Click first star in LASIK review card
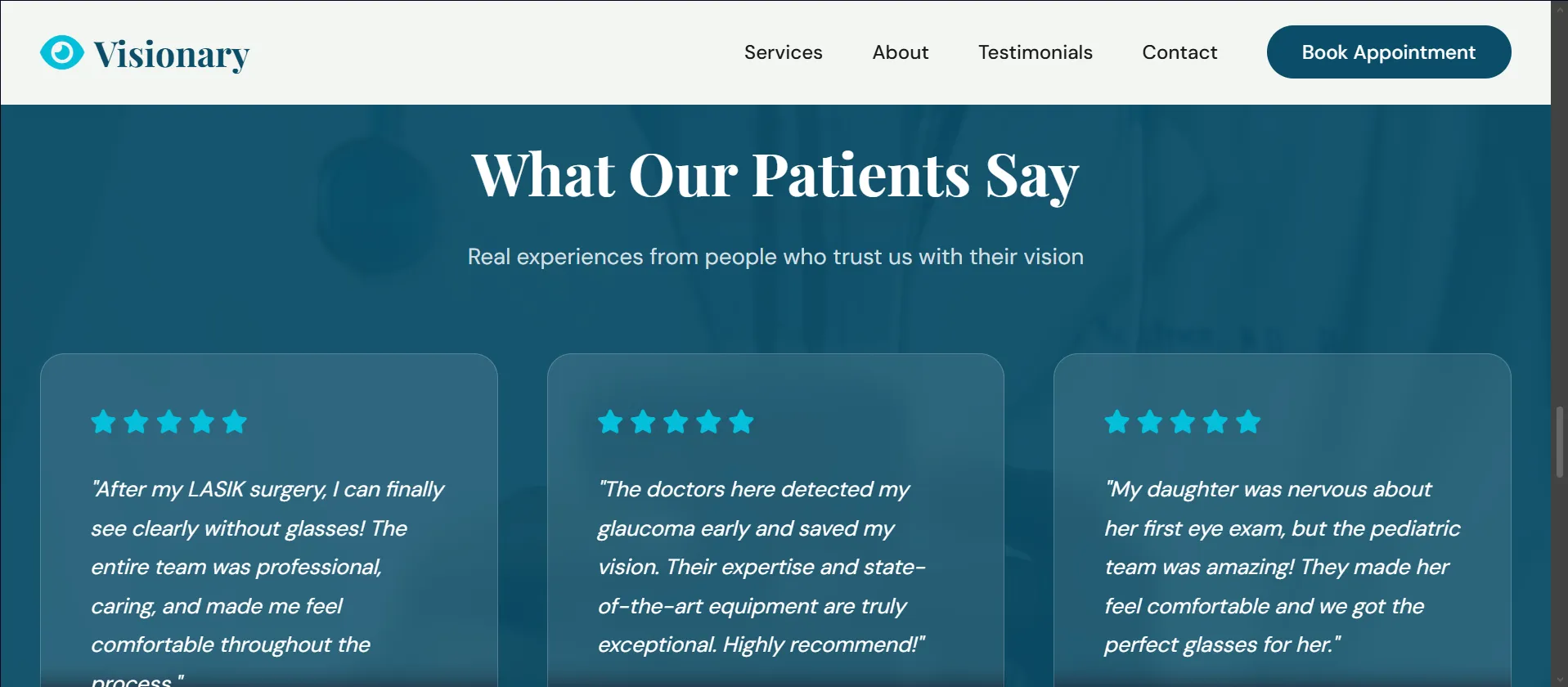The height and width of the screenshot is (687, 1568). (x=104, y=422)
